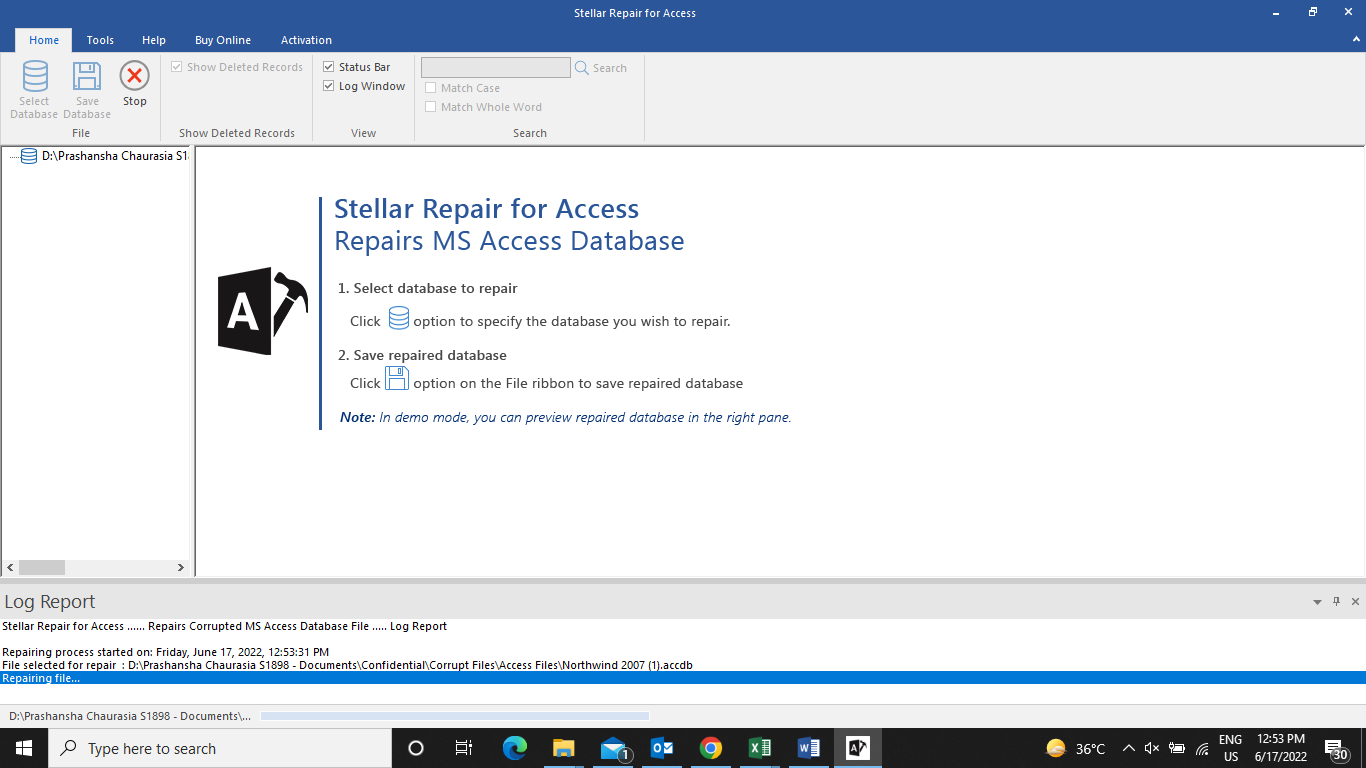Pin the Log Report panel
The image size is (1366, 768).
click(1336, 601)
